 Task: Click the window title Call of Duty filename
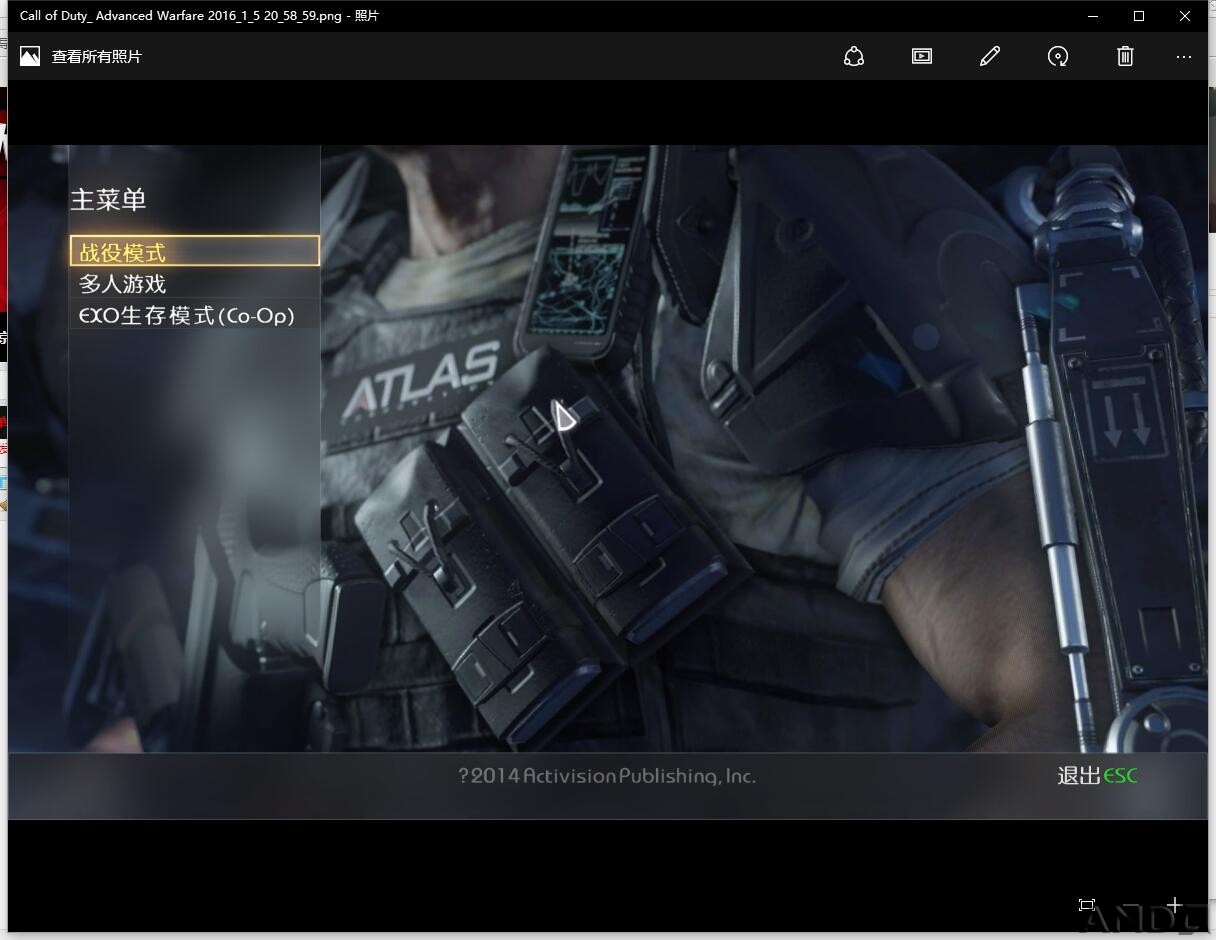199,16
